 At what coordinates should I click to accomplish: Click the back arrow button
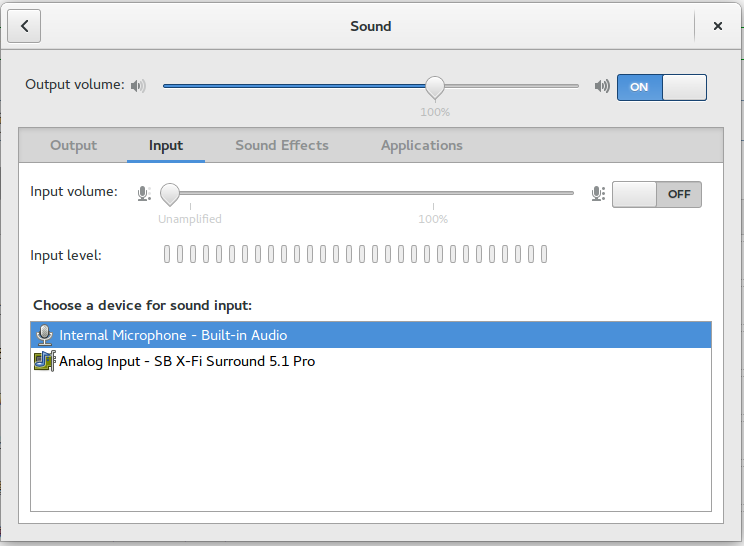(24, 27)
